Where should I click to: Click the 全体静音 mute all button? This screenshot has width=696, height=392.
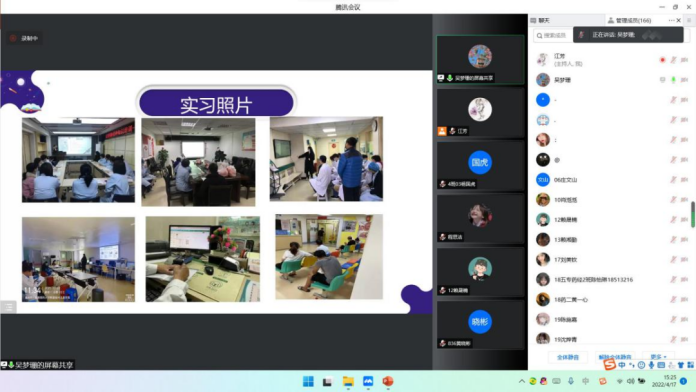[x=567, y=357]
